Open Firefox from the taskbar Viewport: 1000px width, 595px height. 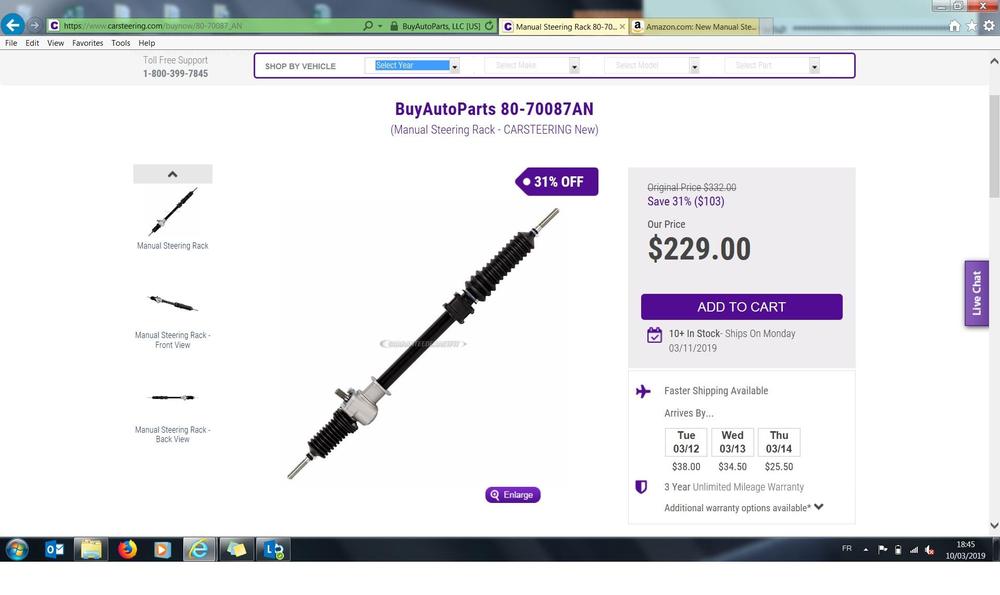point(127,549)
